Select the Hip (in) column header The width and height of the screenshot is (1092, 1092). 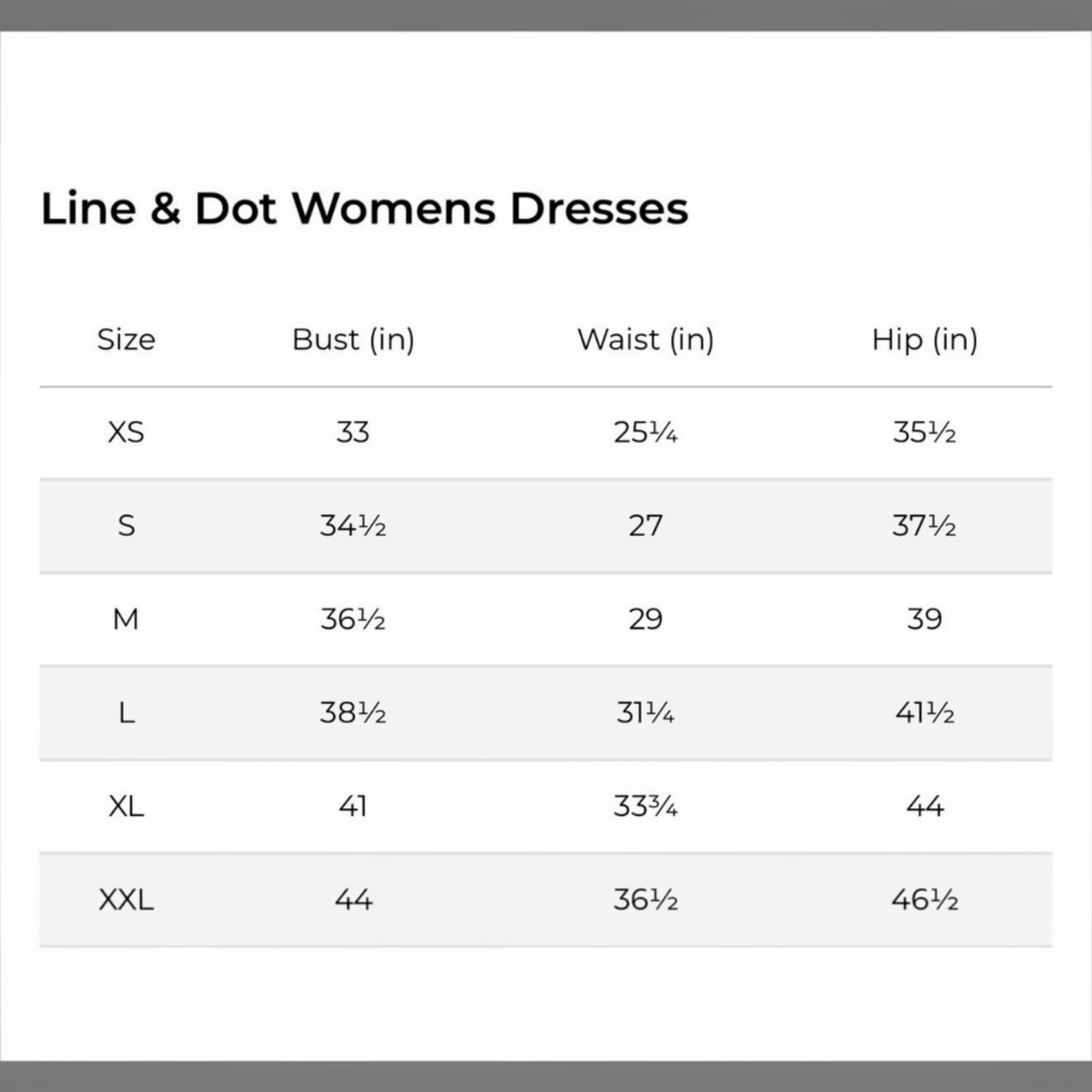(x=925, y=340)
